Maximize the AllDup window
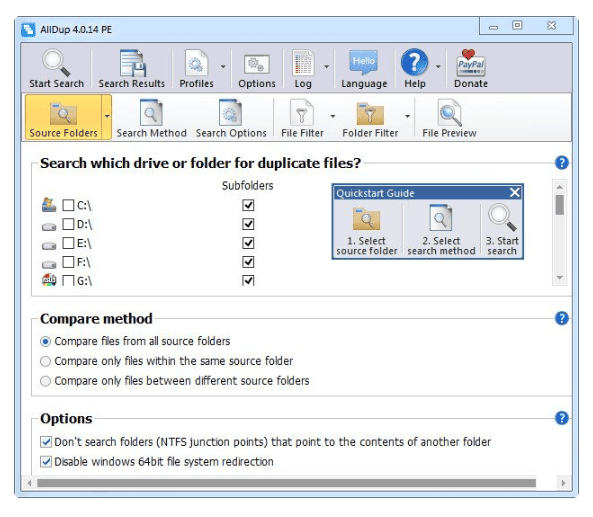Image resolution: width=593 pixels, height=517 pixels. coord(517,25)
